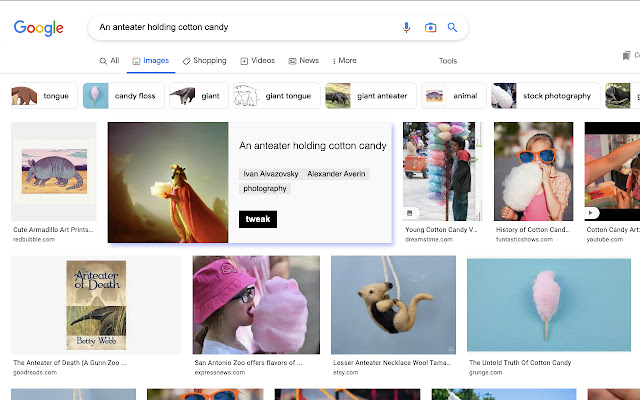Image resolution: width=640 pixels, height=400 pixels.
Task: Apply the animal filter chip
Action: tap(454, 96)
